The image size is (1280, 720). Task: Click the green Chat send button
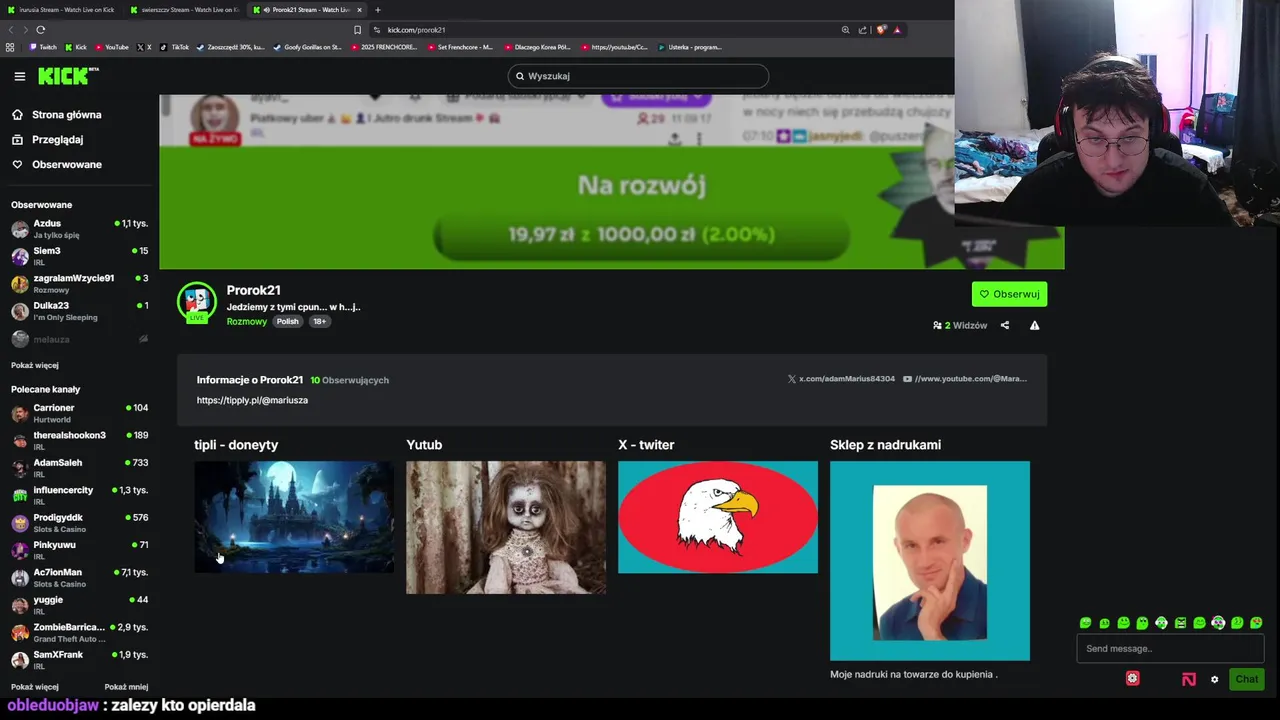pos(1246,679)
